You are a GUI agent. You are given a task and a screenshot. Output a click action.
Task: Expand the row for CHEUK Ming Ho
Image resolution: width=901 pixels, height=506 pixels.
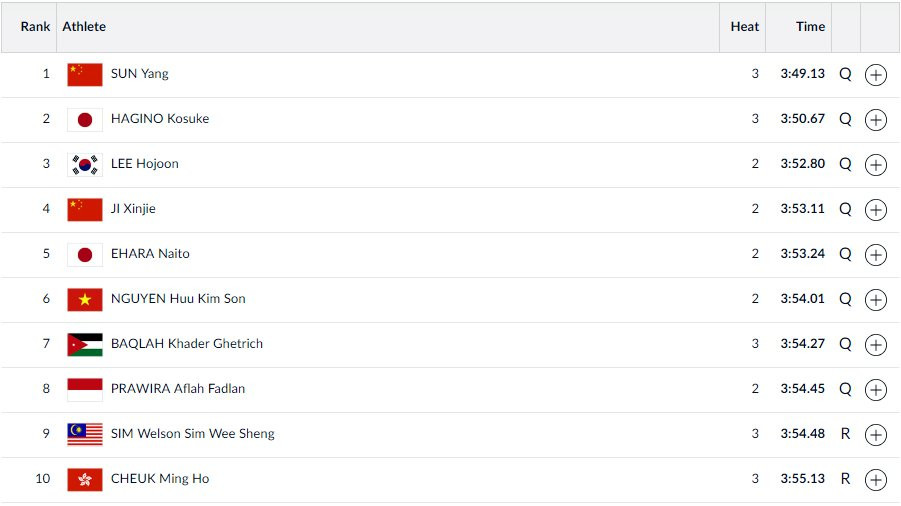(x=875, y=480)
